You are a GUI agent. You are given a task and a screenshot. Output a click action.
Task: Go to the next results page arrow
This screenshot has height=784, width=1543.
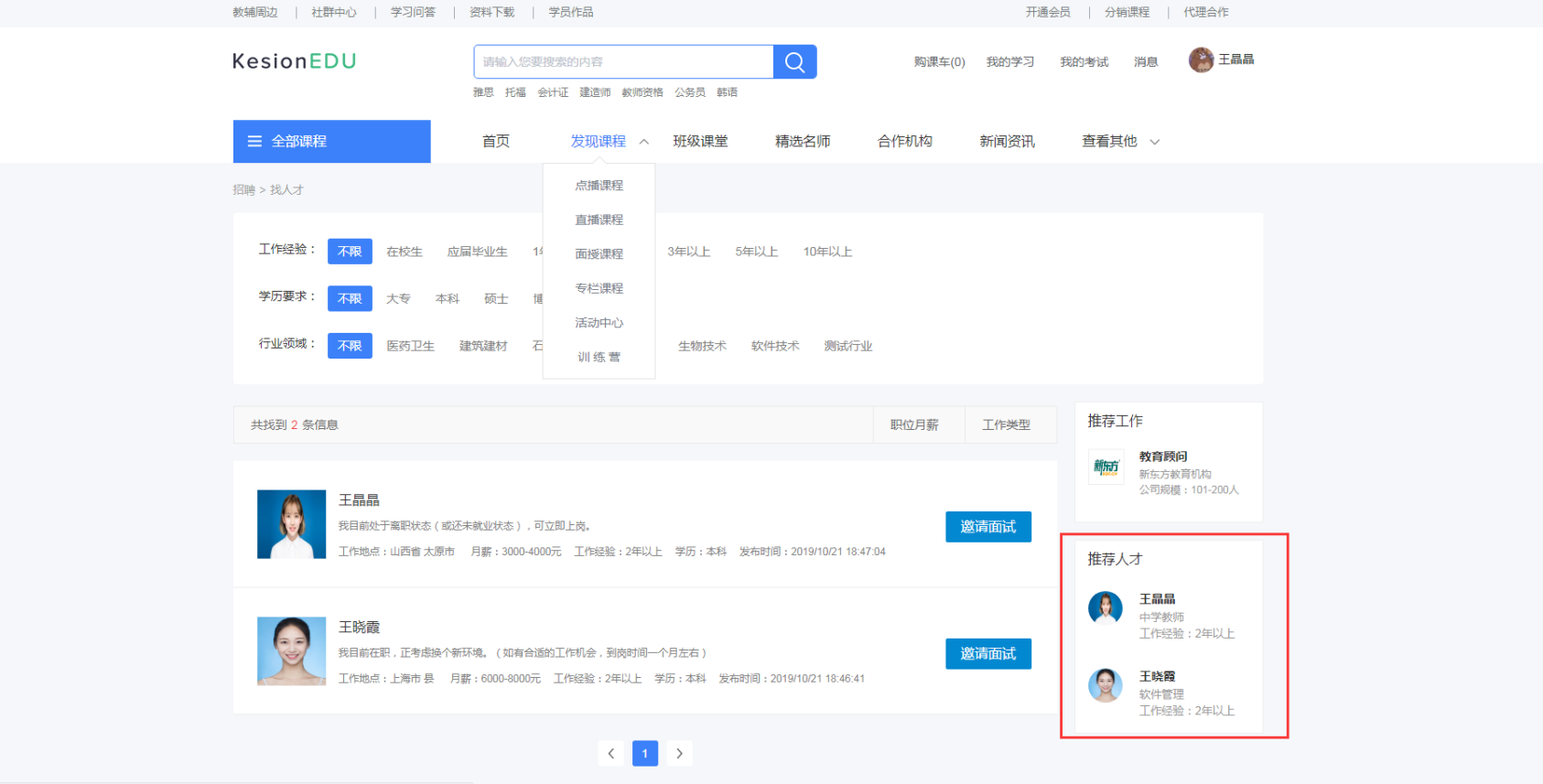679,754
